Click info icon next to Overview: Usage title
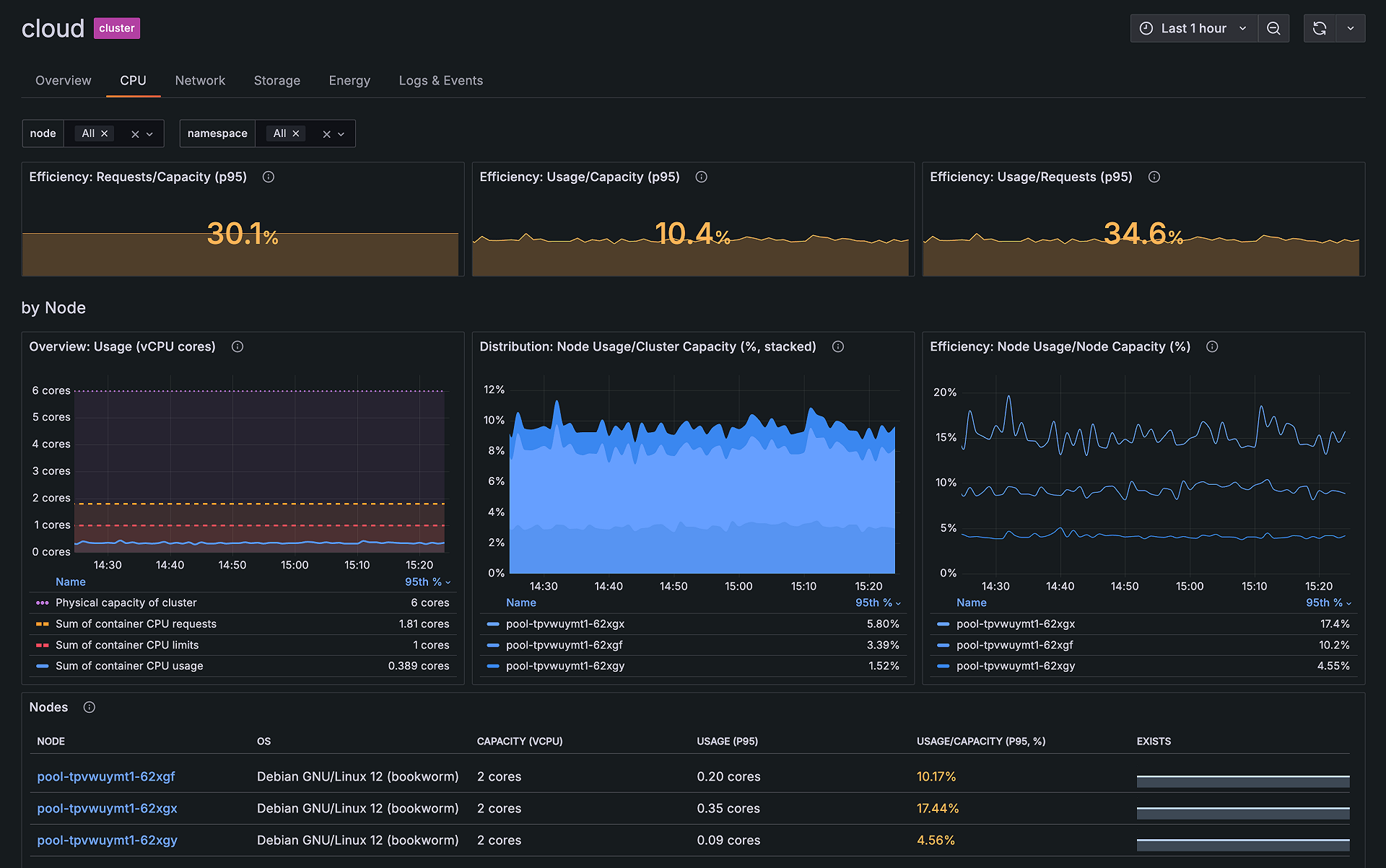This screenshot has width=1386, height=868. click(x=237, y=346)
